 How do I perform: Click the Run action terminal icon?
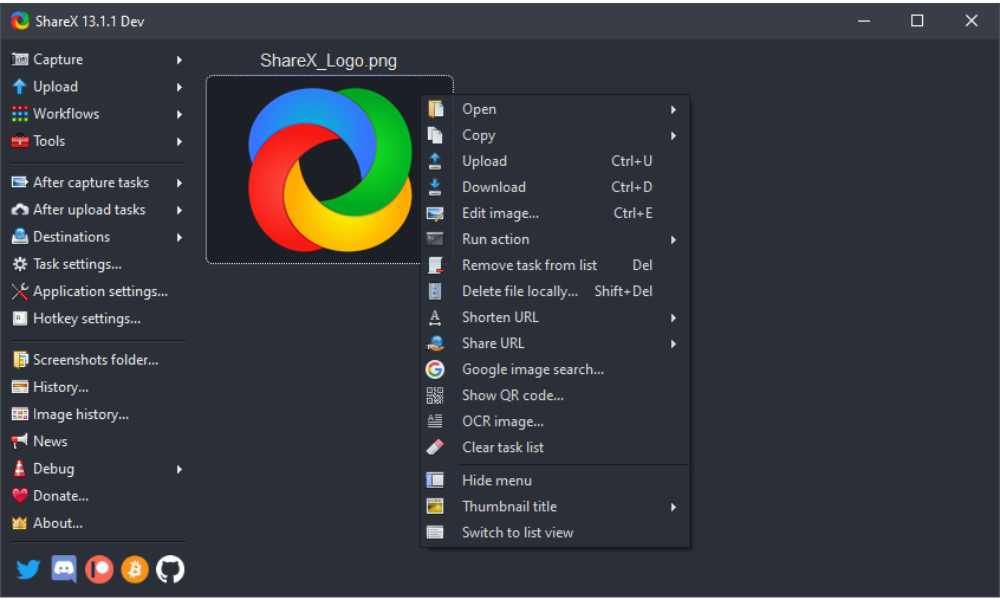435,239
